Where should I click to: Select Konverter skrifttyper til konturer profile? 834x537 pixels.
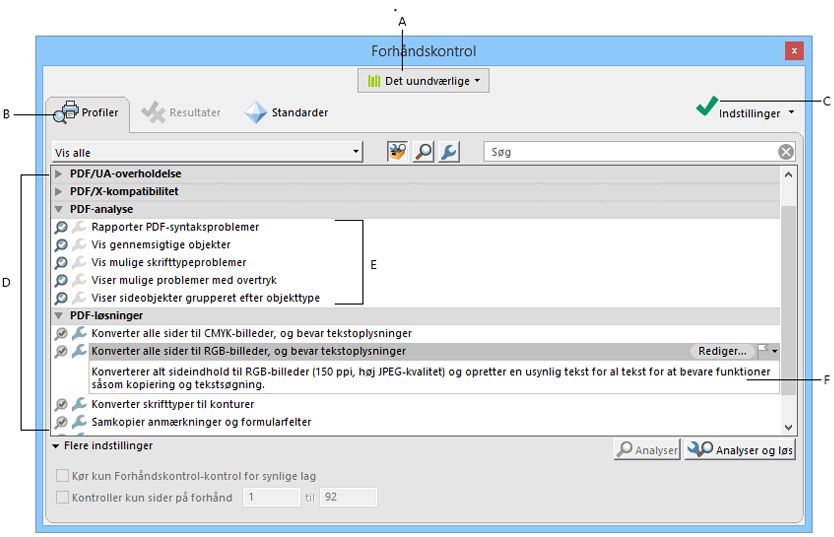coord(172,404)
